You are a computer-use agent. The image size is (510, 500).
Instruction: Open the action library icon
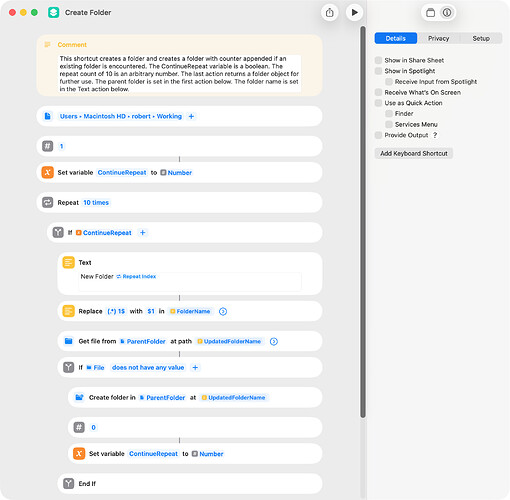(430, 13)
